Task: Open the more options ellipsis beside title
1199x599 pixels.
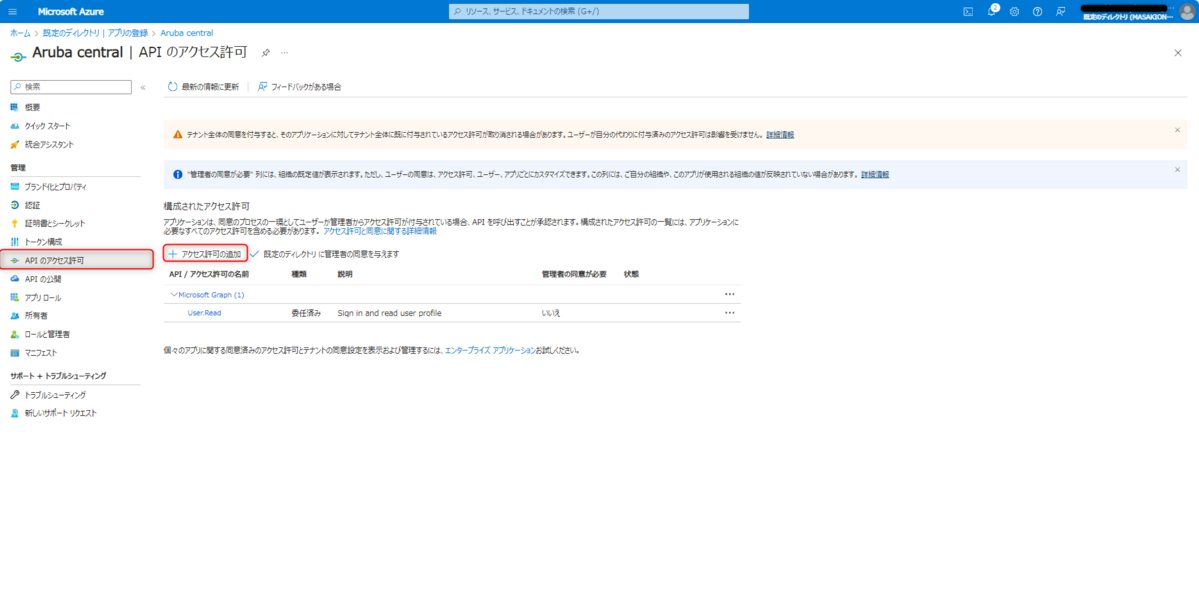Action: point(284,53)
